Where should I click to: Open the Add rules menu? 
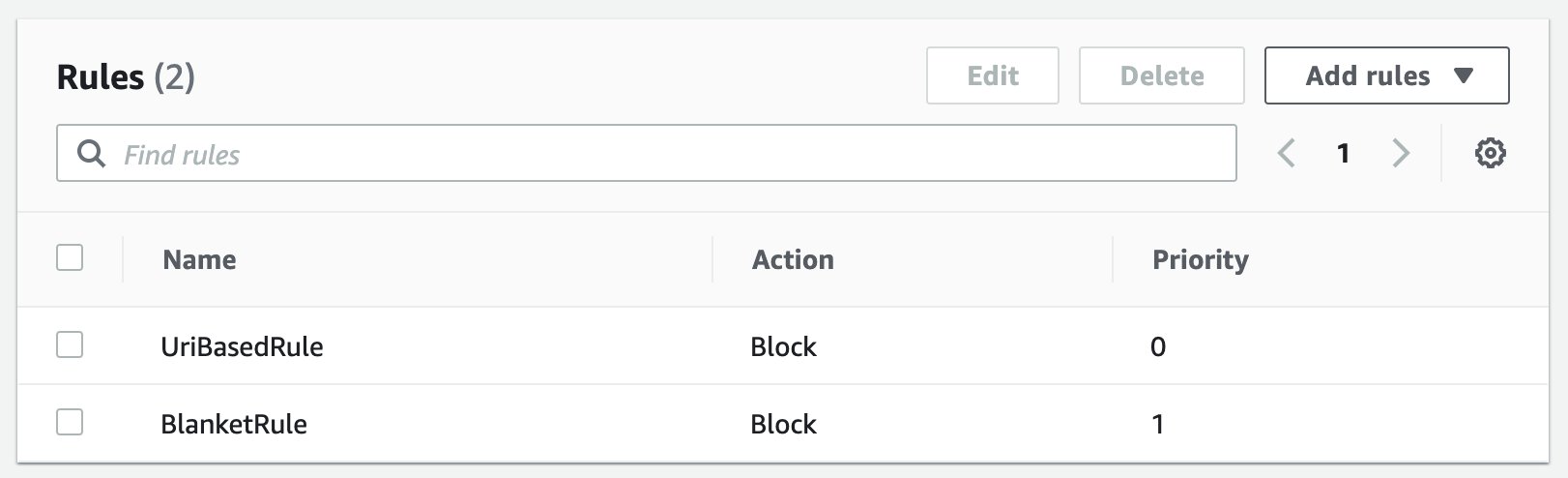point(1386,75)
